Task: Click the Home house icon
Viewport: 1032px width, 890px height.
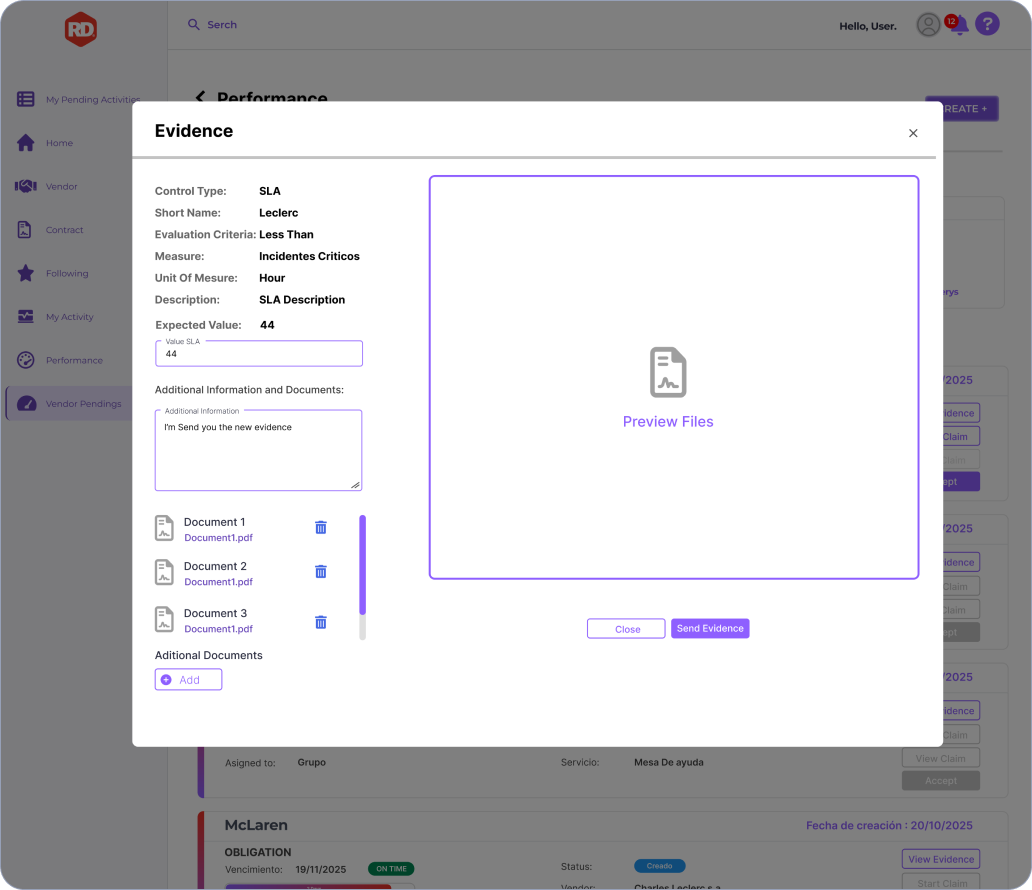Action: tap(26, 143)
